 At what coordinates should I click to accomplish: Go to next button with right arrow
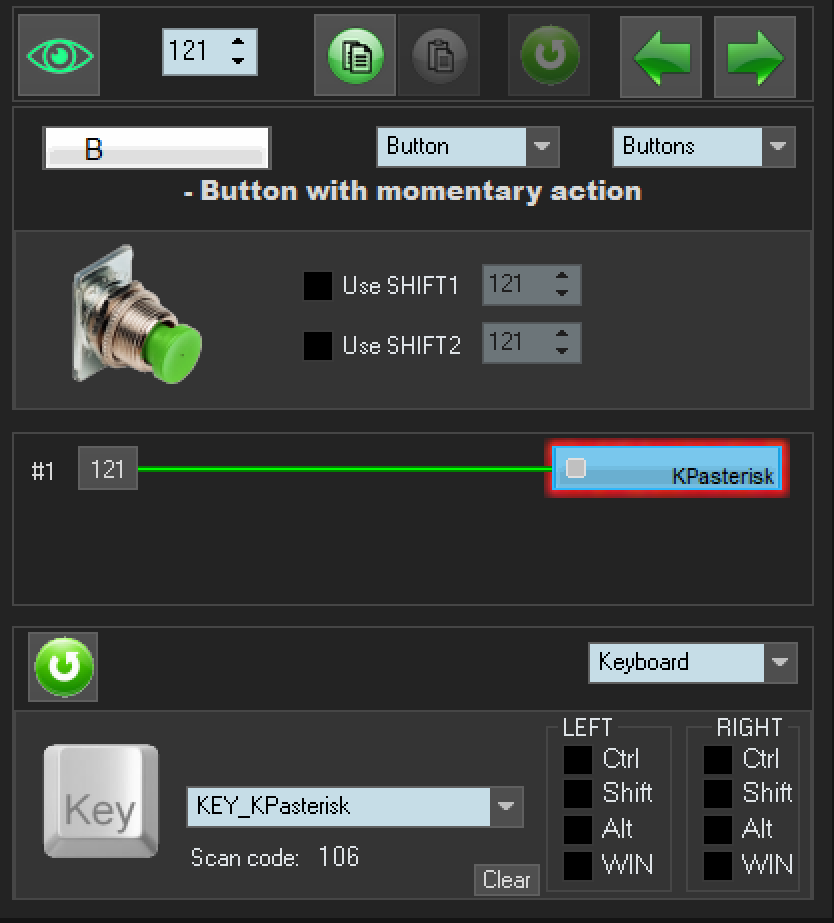tap(755, 57)
